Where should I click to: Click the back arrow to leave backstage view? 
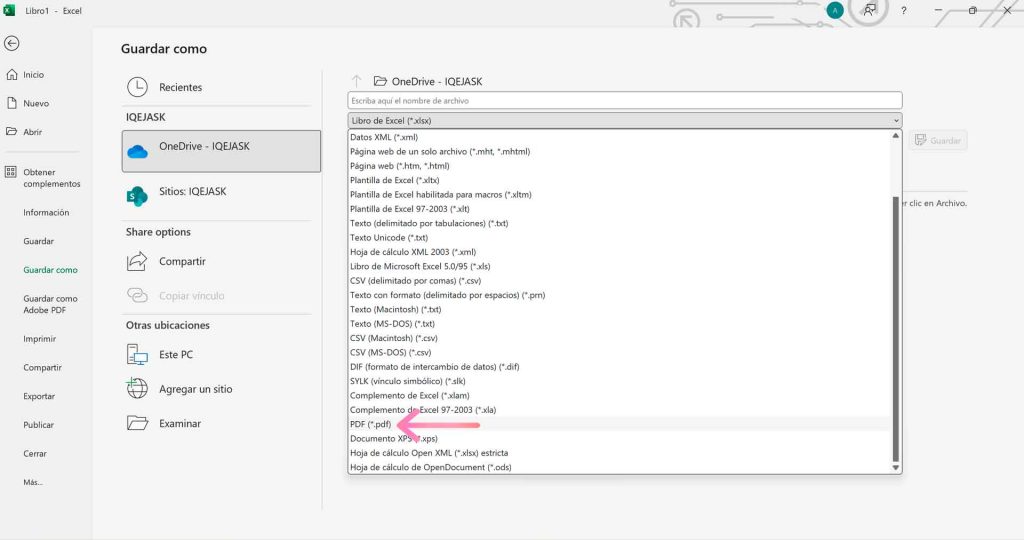(11, 43)
